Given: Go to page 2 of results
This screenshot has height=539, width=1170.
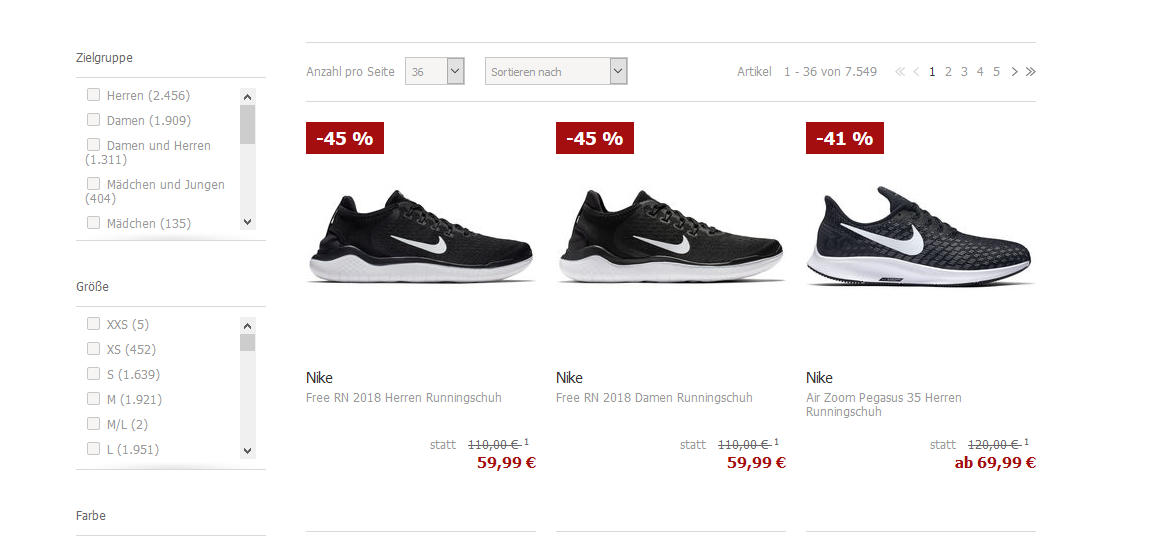Looking at the screenshot, I should [x=948, y=72].
